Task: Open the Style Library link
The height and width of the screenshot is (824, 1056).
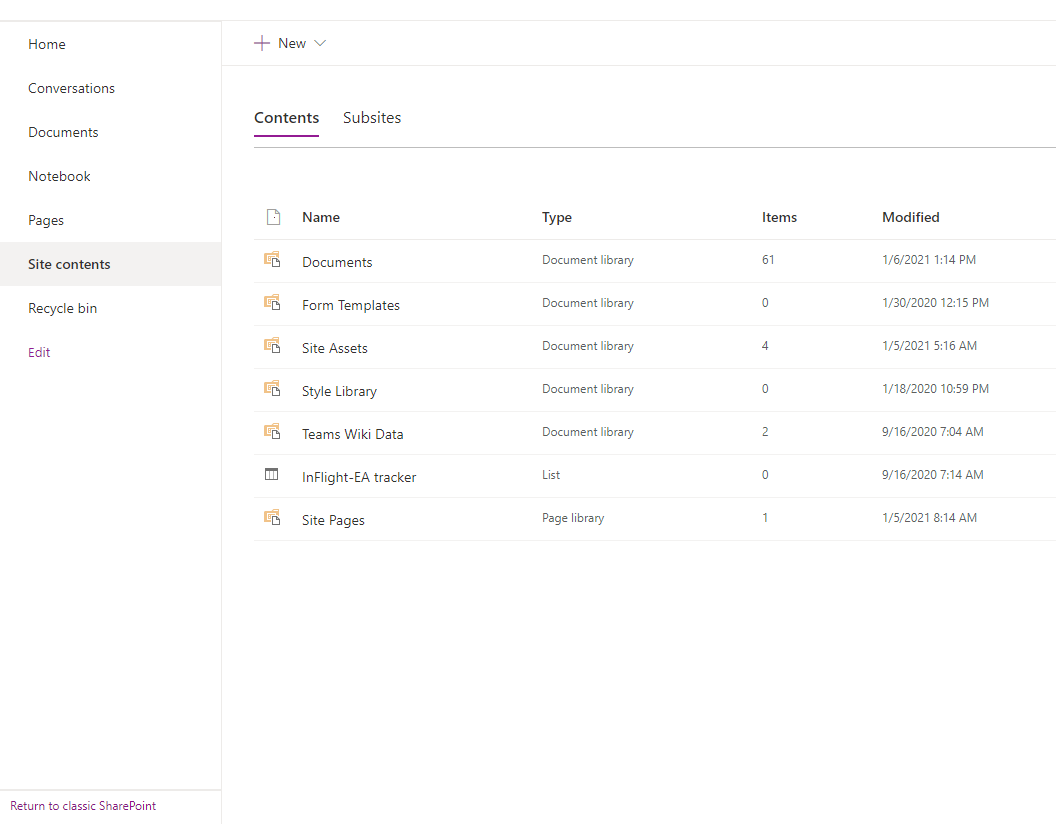Action: (339, 392)
